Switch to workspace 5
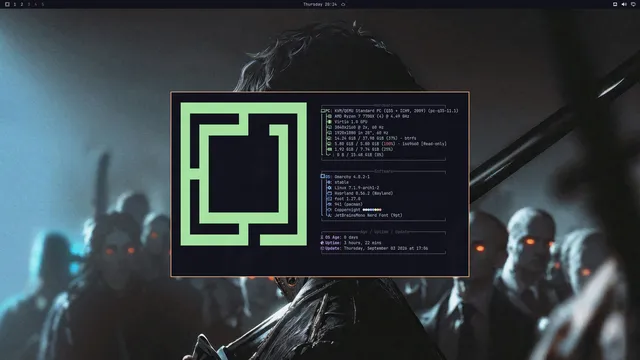This screenshot has height=360, width=640. click(42, 4)
